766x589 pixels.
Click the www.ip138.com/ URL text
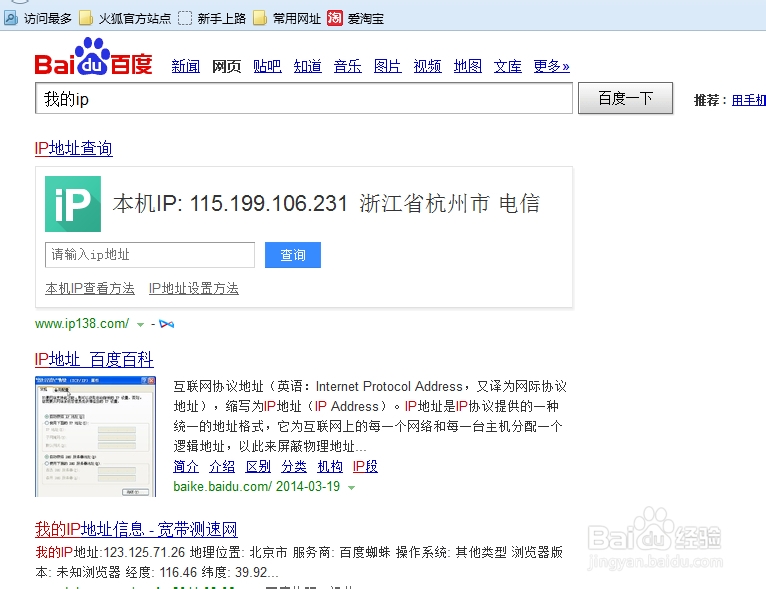click(x=82, y=324)
